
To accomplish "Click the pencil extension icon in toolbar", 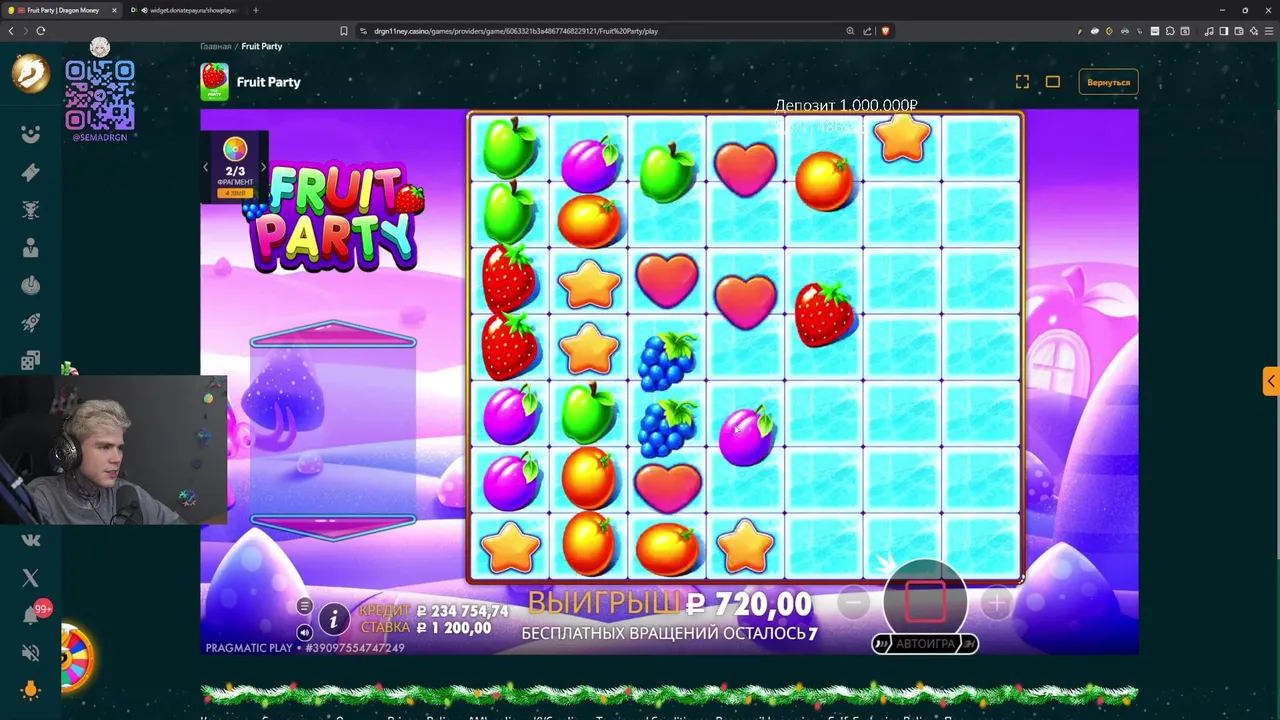I will point(1080,31).
